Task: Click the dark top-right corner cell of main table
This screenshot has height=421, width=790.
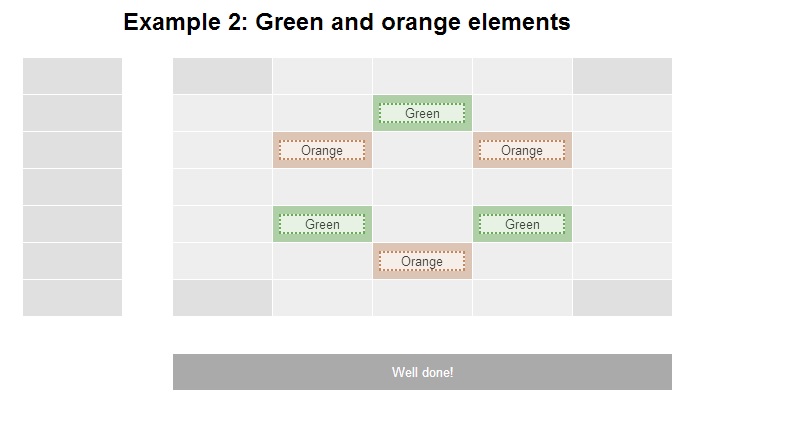Action: (x=622, y=76)
